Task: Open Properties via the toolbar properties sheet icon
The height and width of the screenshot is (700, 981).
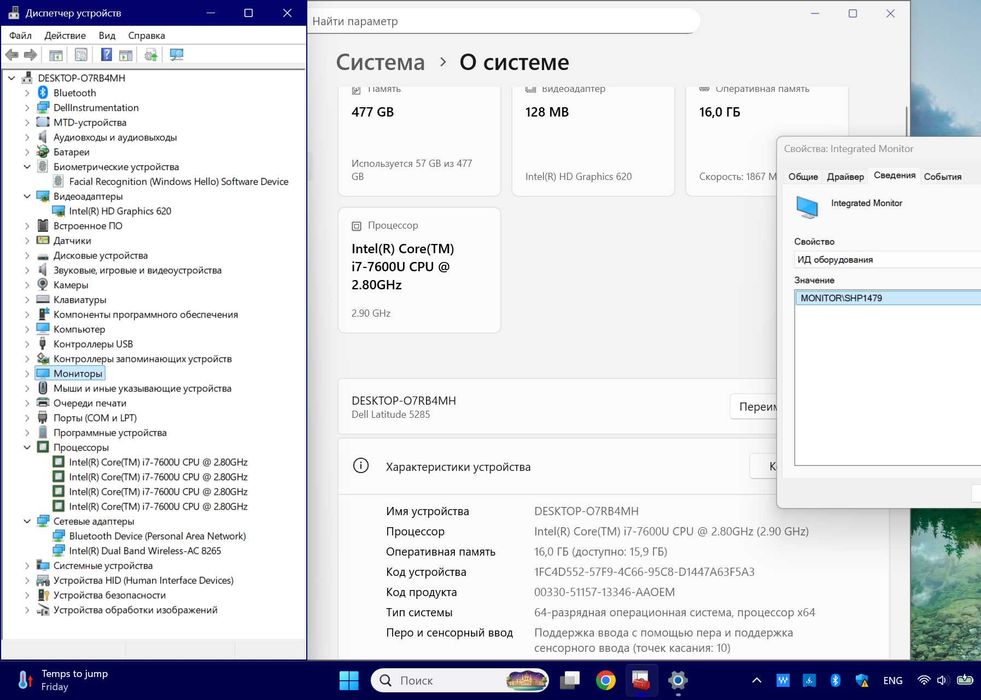Action: [81, 55]
